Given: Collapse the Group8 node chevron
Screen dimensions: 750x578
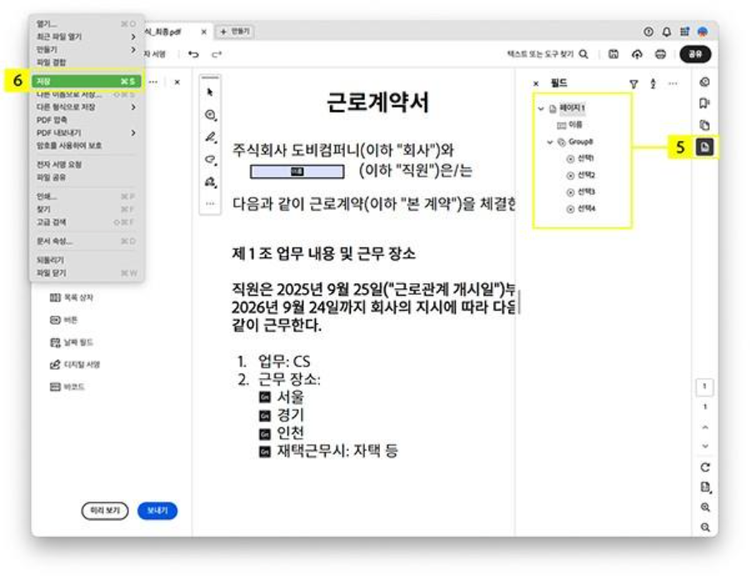Looking at the screenshot, I should [x=550, y=142].
